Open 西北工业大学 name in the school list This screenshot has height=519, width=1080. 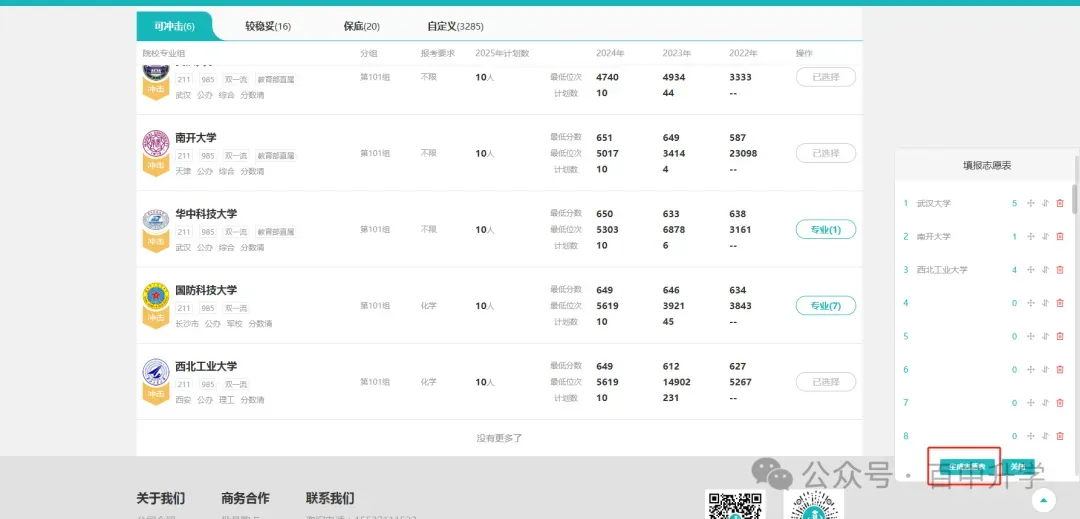tap(206, 366)
